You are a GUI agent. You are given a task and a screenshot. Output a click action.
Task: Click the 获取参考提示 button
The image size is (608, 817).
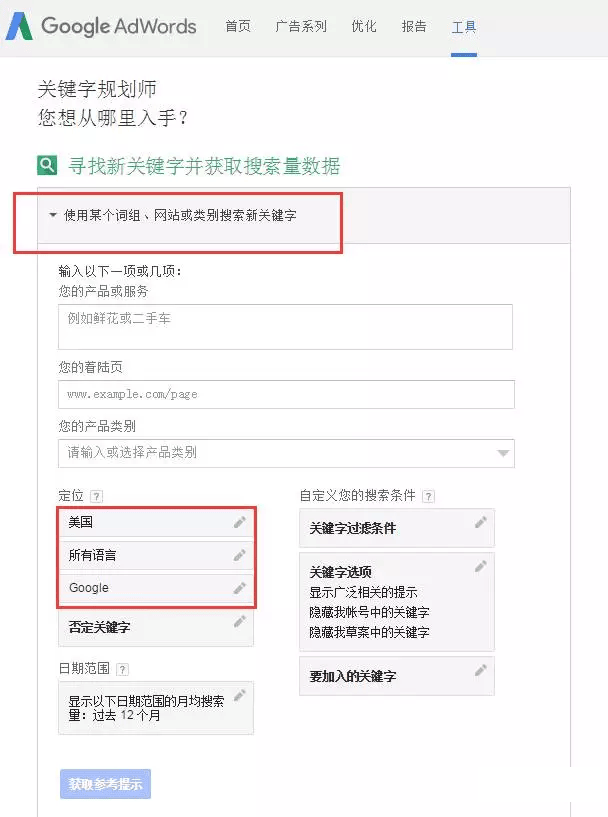tap(105, 784)
